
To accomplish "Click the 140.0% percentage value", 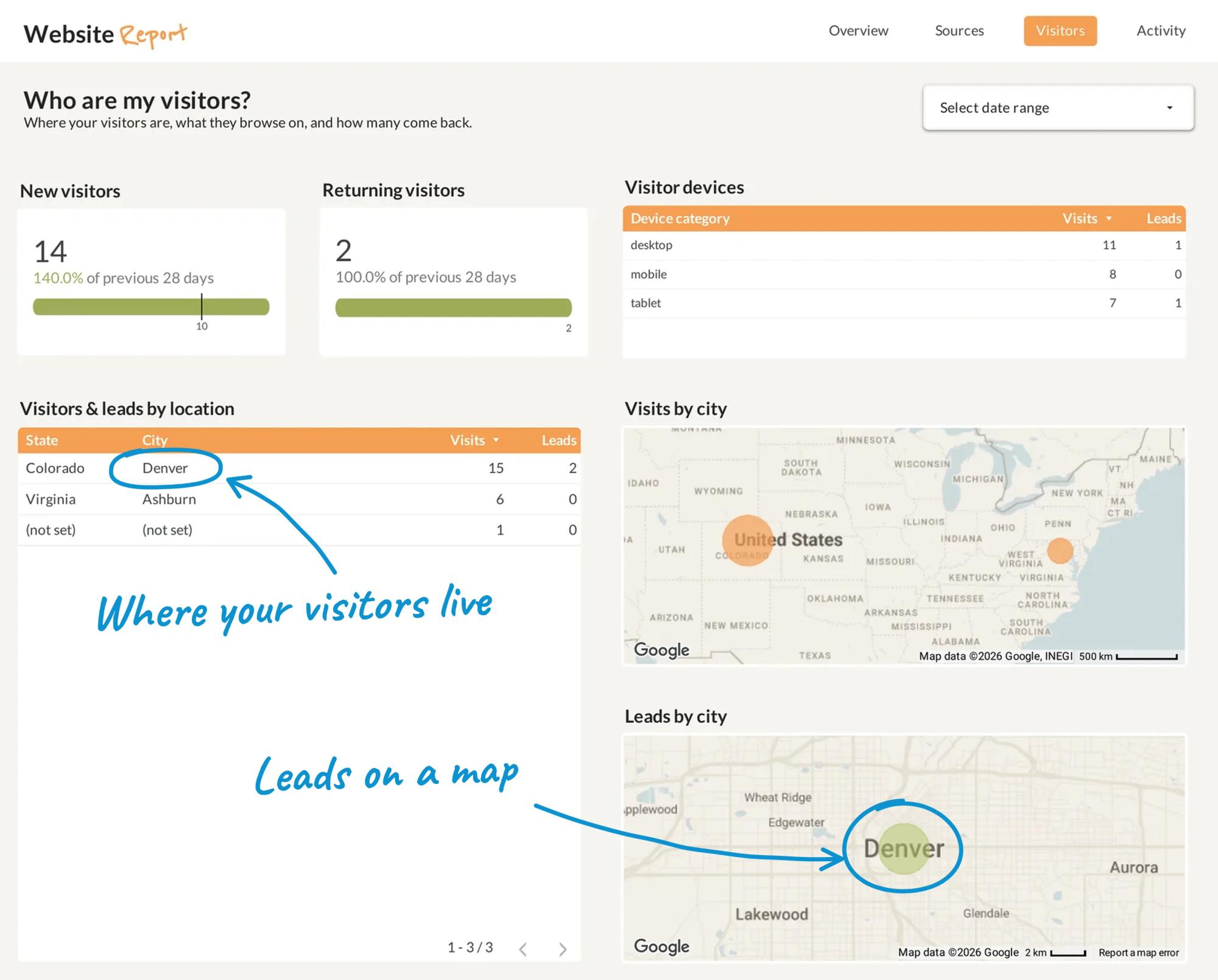I will [x=58, y=278].
